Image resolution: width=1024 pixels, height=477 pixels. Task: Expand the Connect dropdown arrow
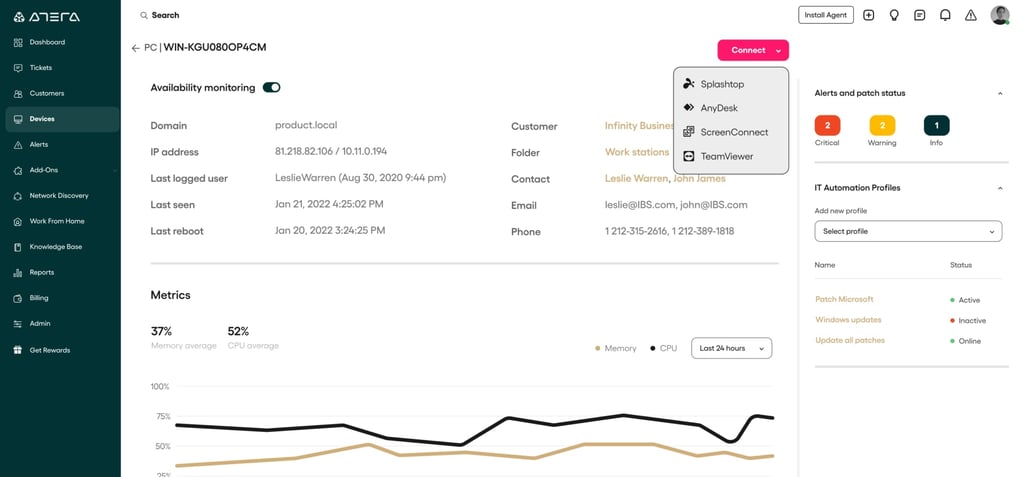pos(778,50)
